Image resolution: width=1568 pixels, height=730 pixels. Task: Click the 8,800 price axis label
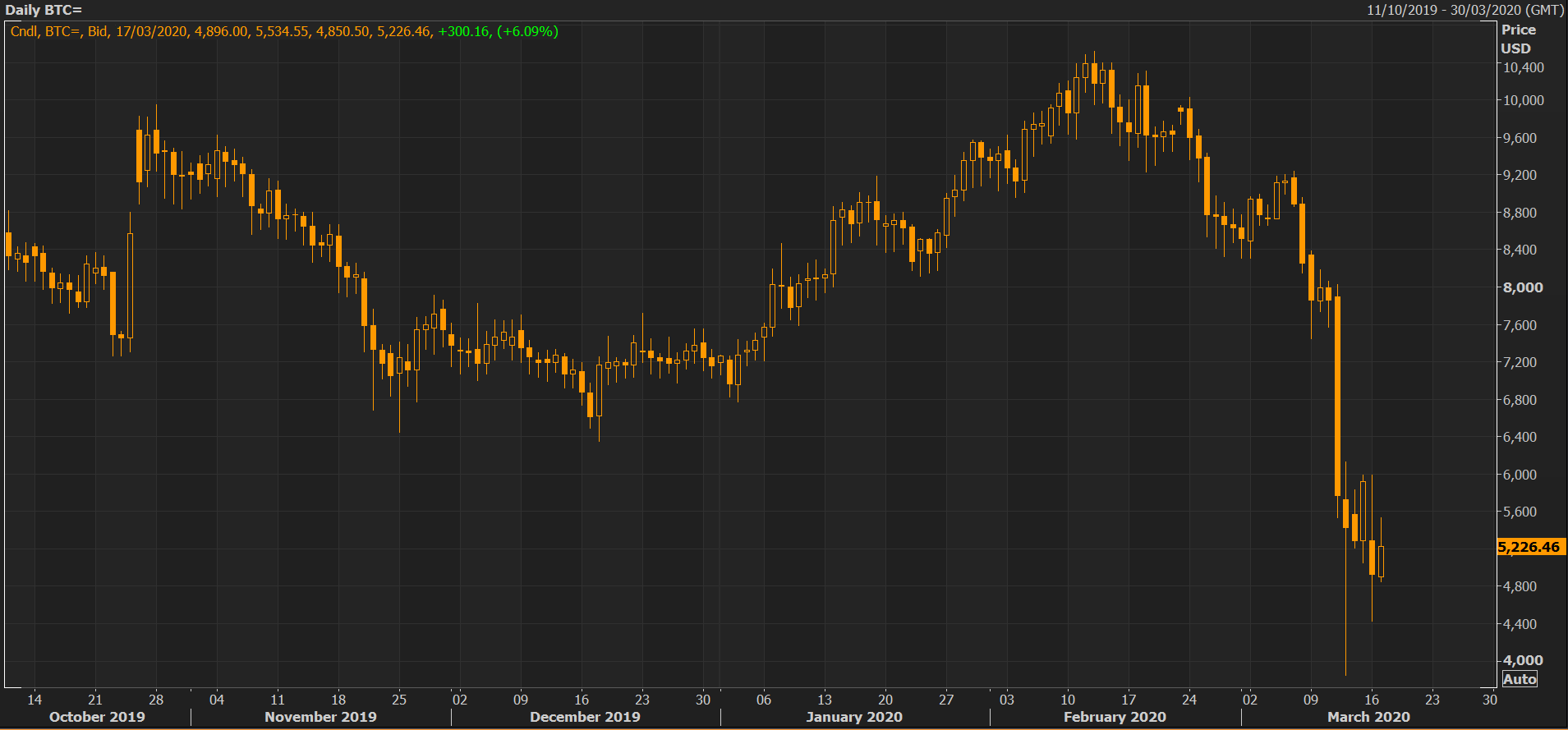[x=1520, y=213]
